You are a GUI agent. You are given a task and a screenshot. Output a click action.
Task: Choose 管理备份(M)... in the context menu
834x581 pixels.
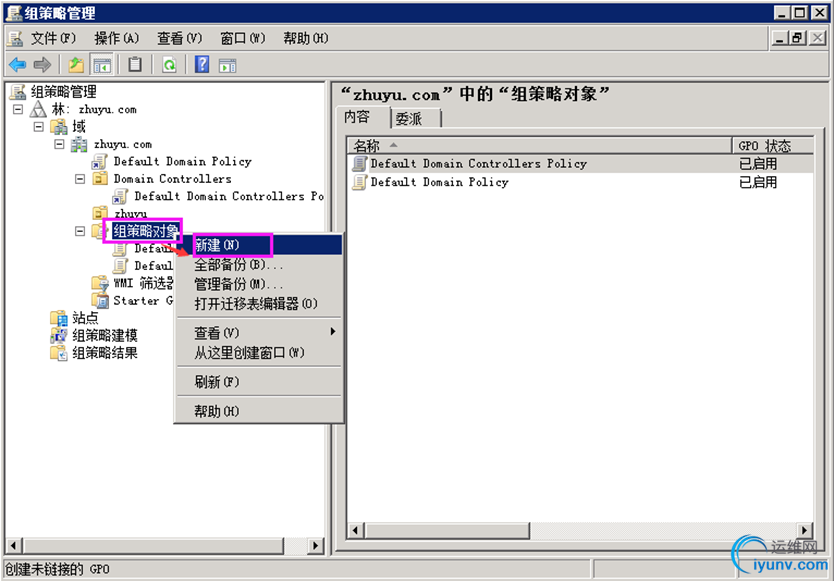259,284
